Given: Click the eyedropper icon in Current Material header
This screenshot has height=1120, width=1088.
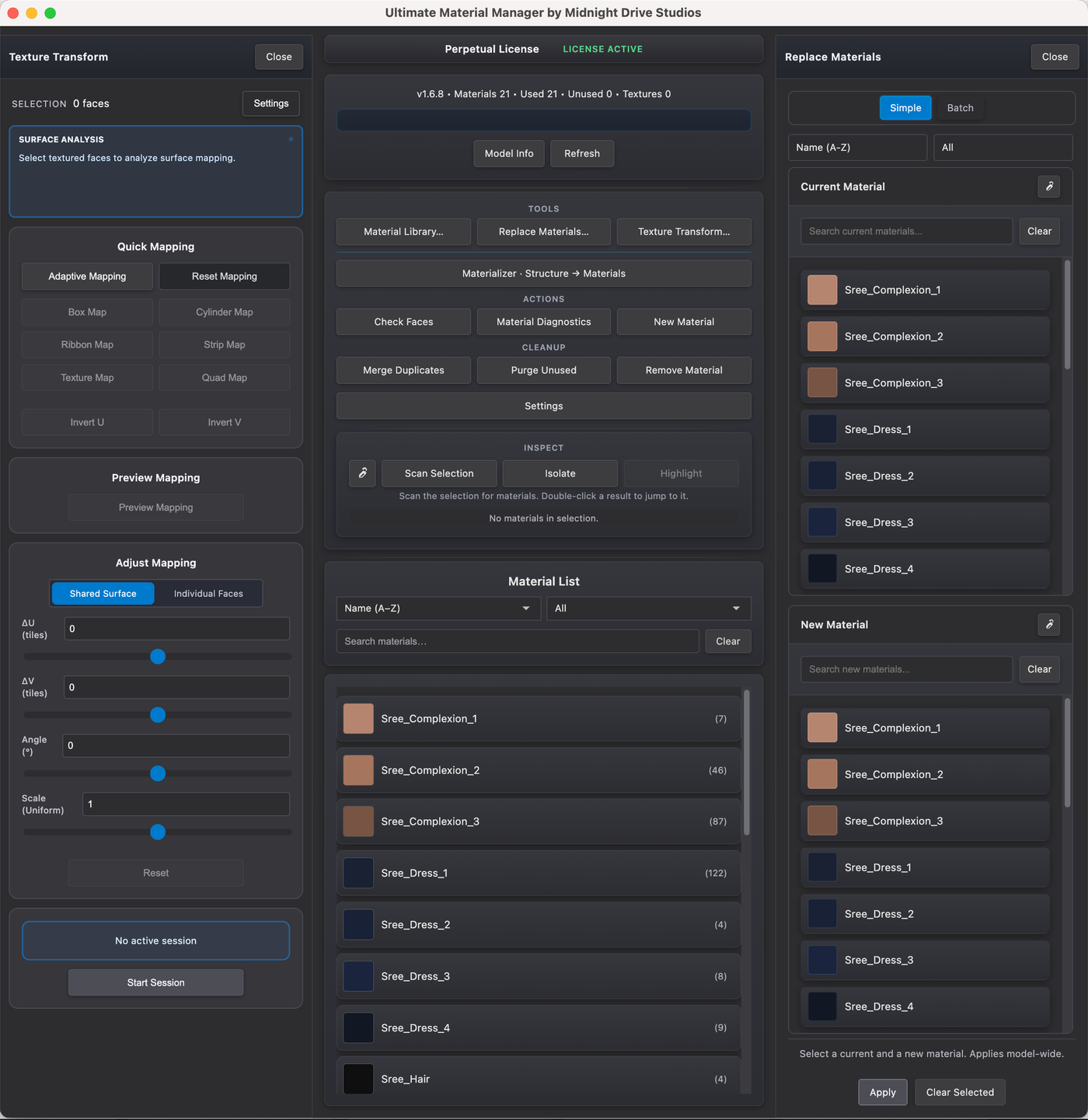Looking at the screenshot, I should point(1049,187).
